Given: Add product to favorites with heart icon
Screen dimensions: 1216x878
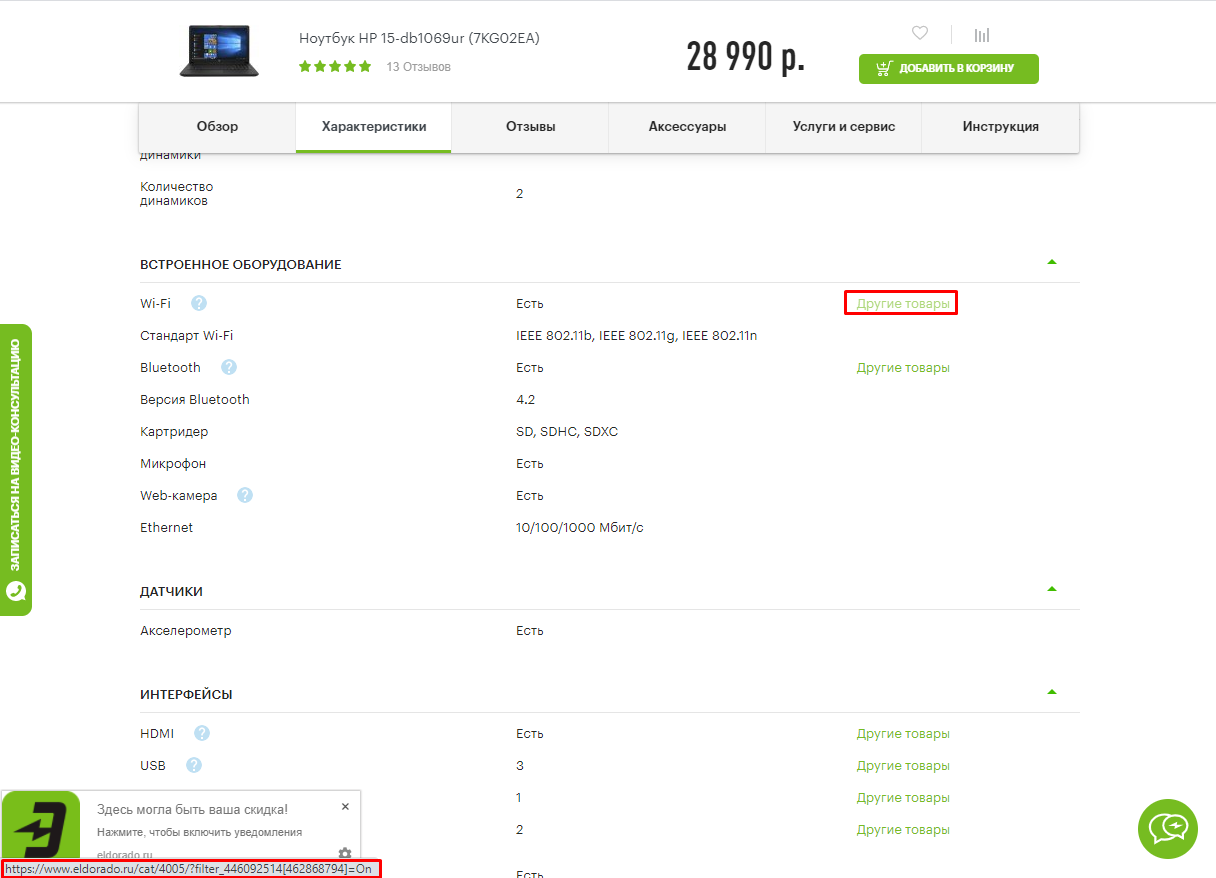Looking at the screenshot, I should pos(920,33).
